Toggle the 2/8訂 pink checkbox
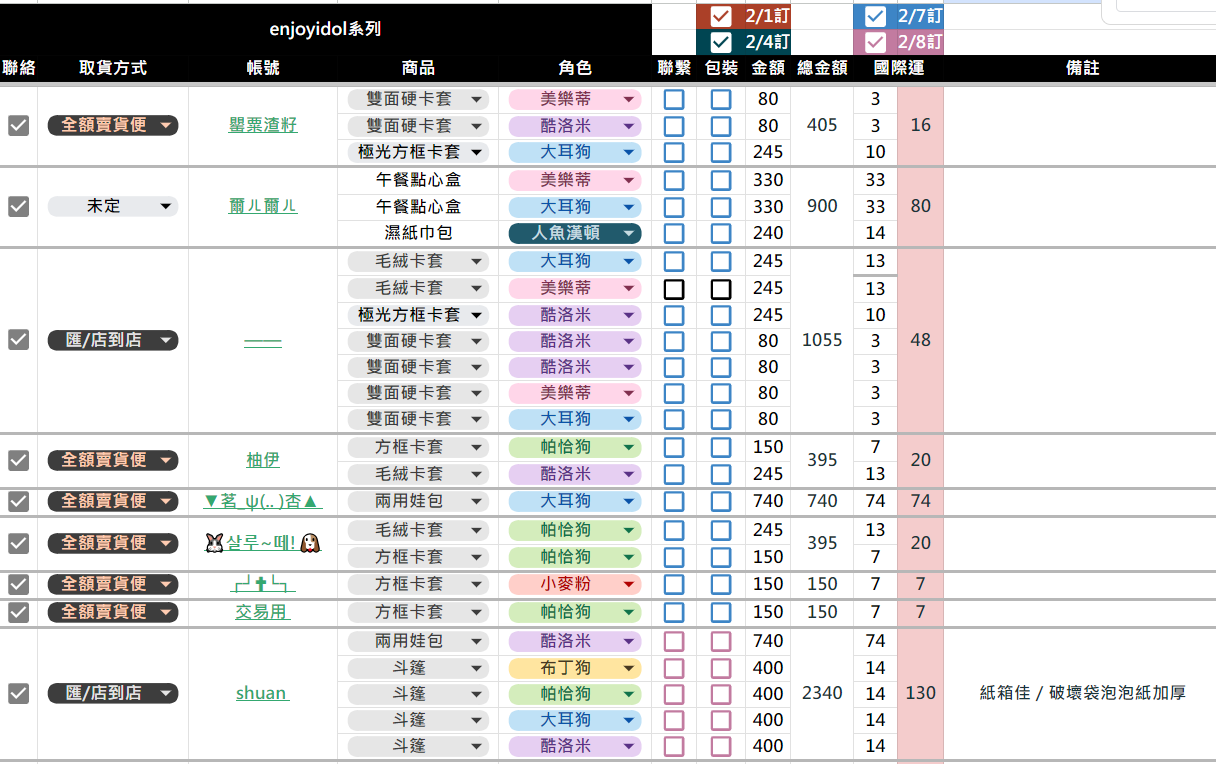The image size is (1216, 764). (875, 42)
